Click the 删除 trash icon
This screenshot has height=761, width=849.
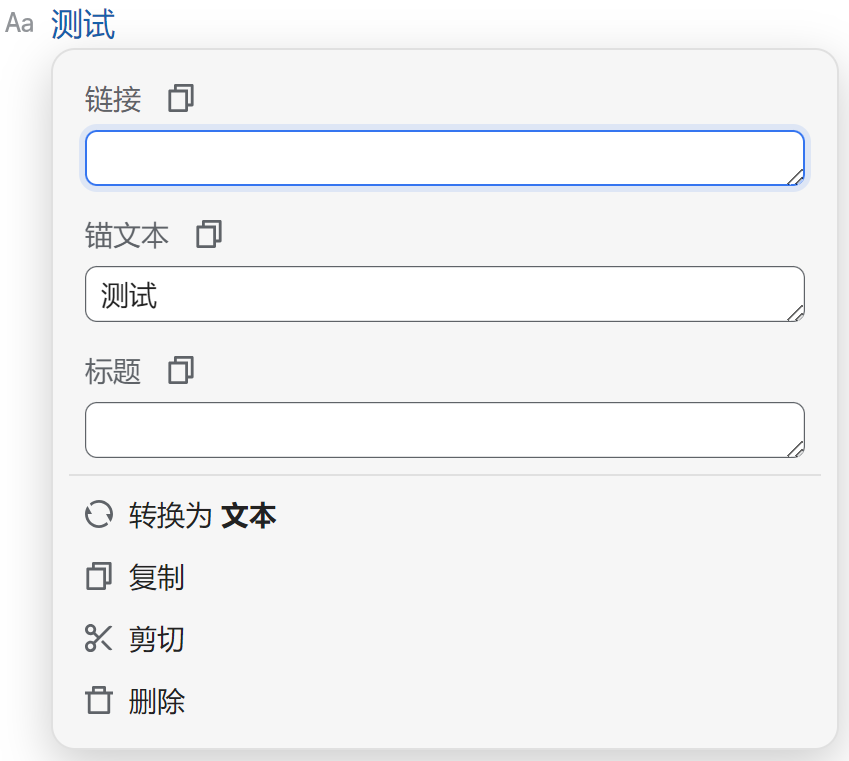point(99,700)
